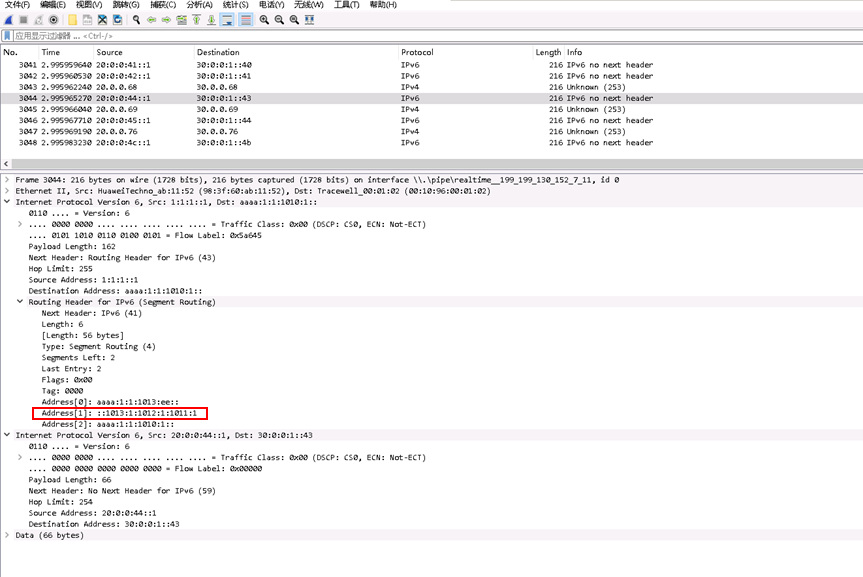The height and width of the screenshot is (577, 863).
Task: Start capture with the shark fin icon
Action: (x=9, y=20)
